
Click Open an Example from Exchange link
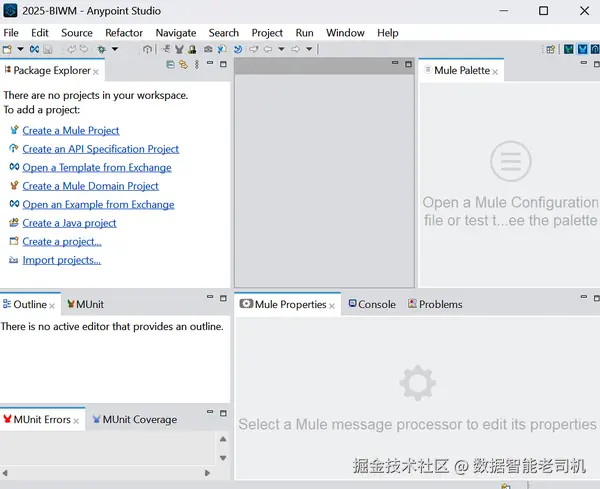[x=98, y=205]
